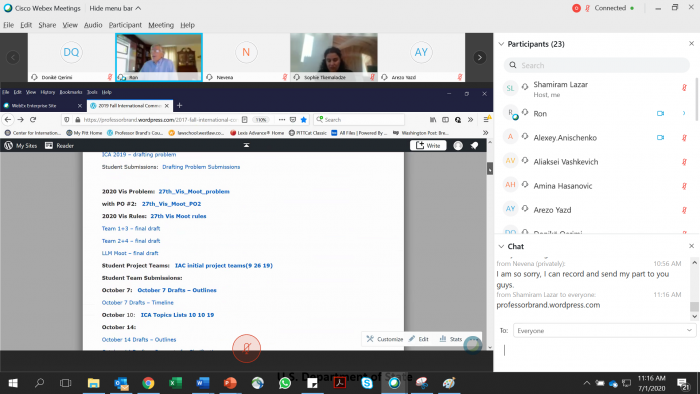Toggle mute on Nevena video tile
The height and width of the screenshot is (394, 700).
[285, 77]
